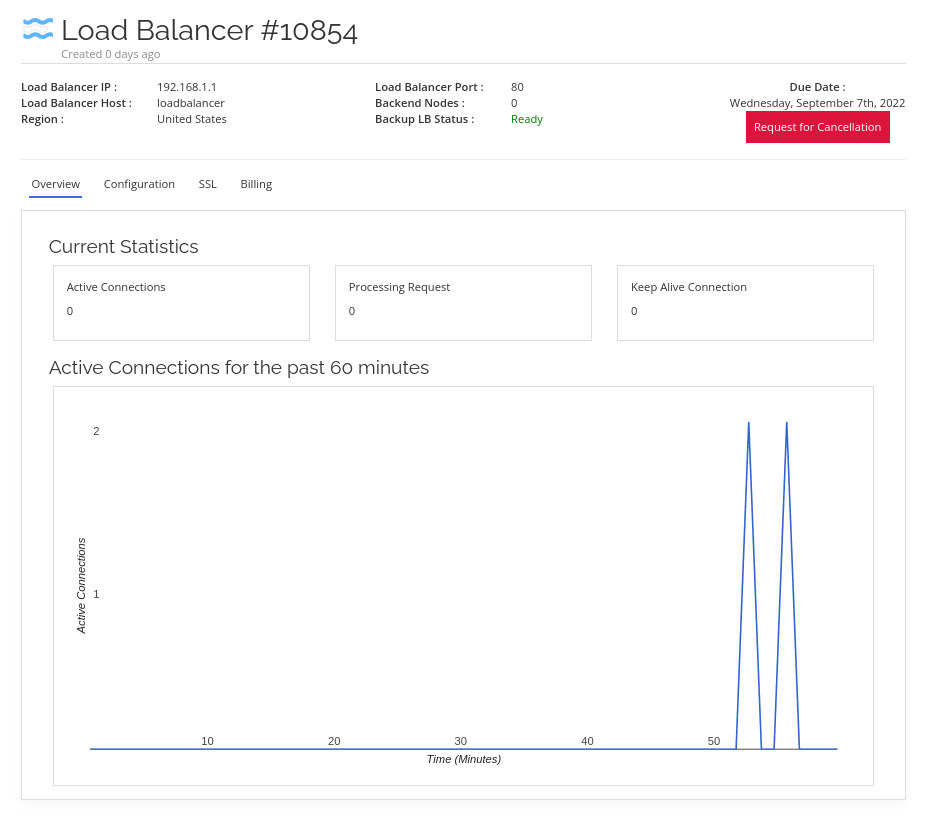Image resolution: width=933 pixels, height=816 pixels.
Task: Select the United States region value
Action: tap(191, 118)
